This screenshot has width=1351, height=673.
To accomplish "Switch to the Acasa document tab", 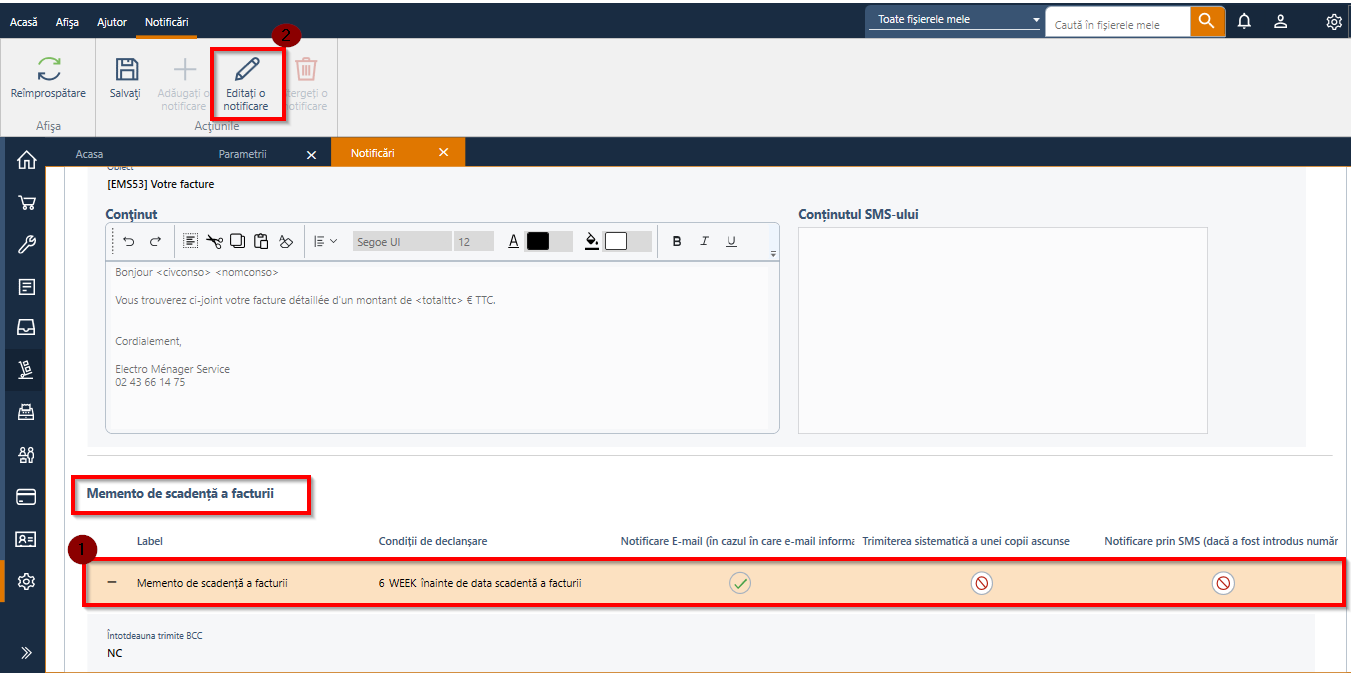I will (x=89, y=153).
